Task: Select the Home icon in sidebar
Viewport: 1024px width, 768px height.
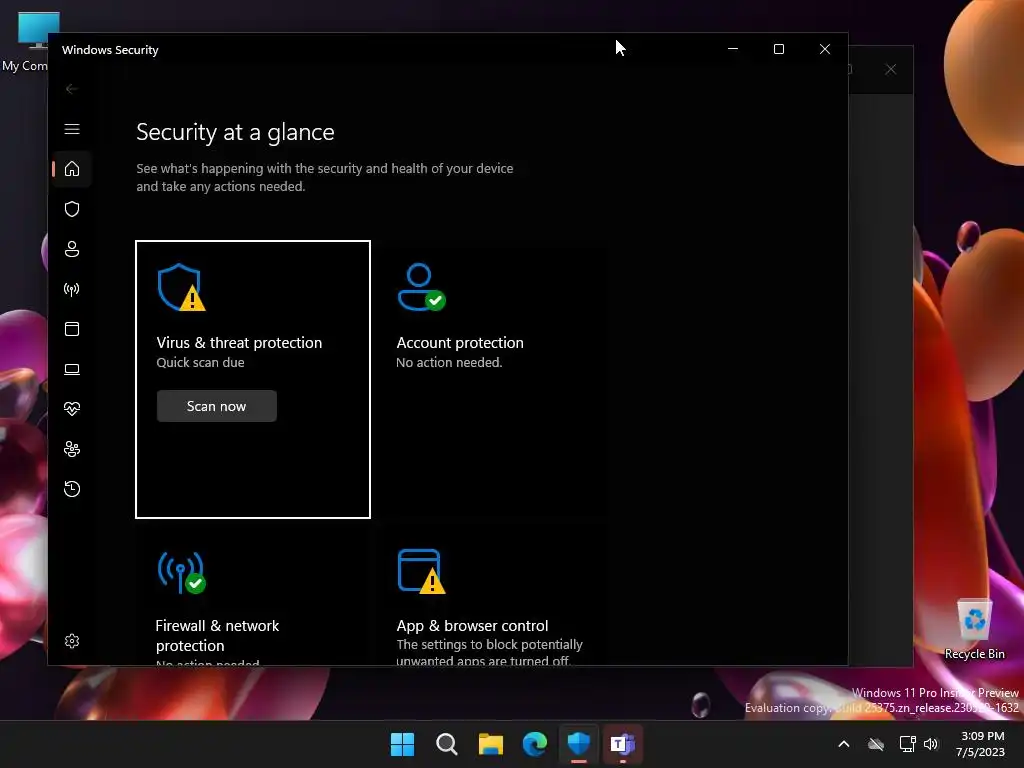Action: 72,169
